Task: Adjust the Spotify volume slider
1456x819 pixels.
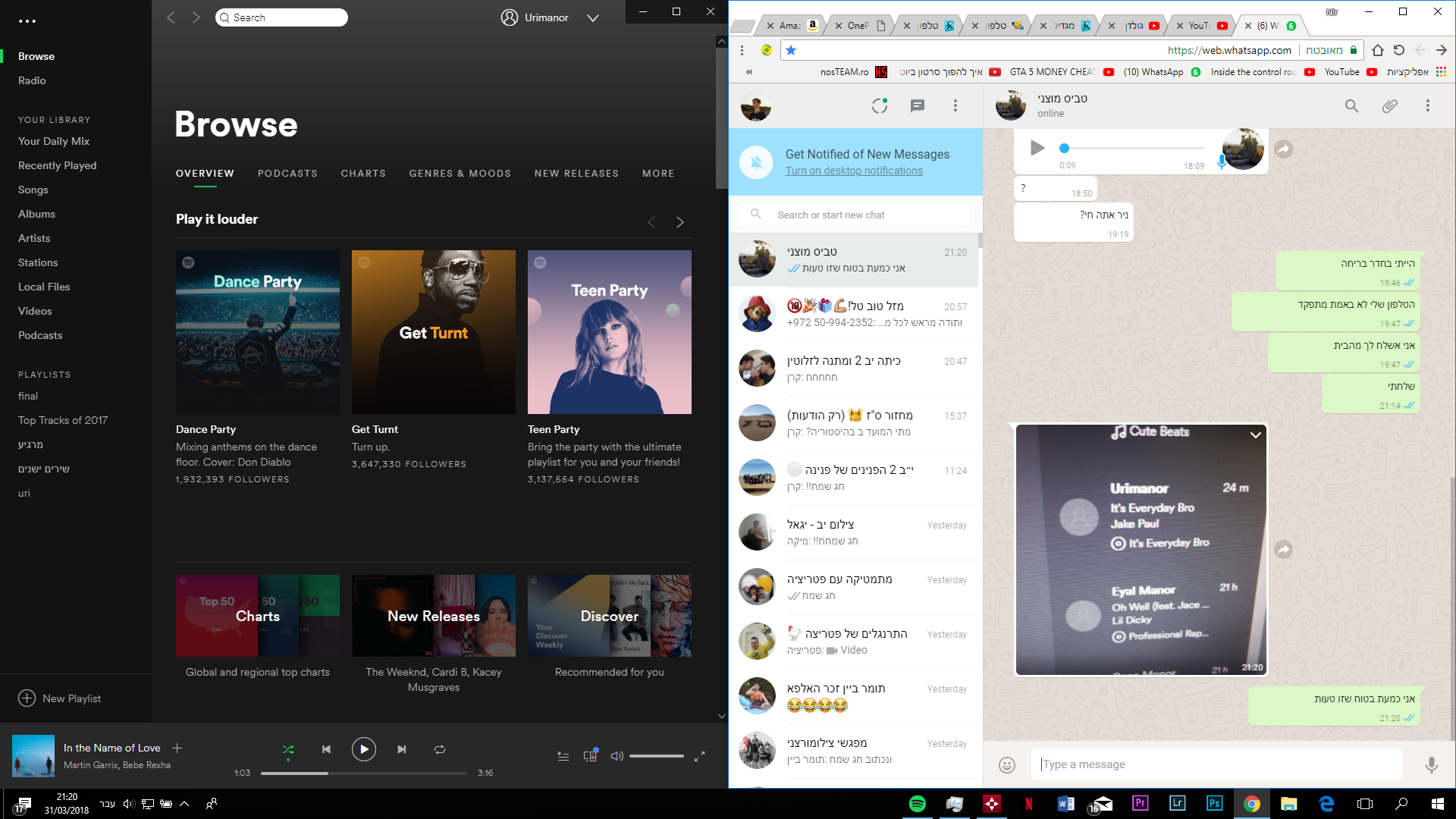Action: (x=657, y=756)
